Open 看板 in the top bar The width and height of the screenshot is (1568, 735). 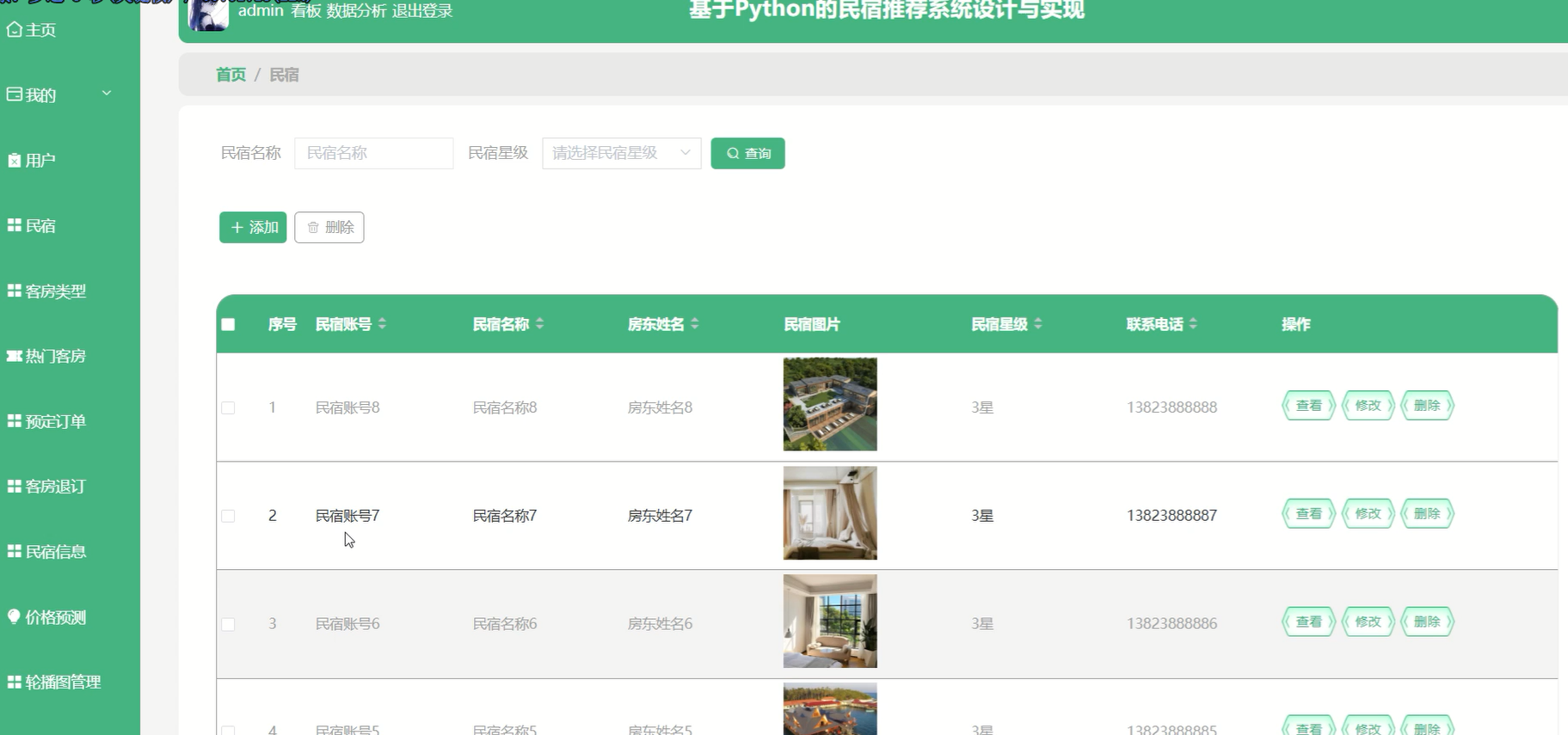[306, 11]
